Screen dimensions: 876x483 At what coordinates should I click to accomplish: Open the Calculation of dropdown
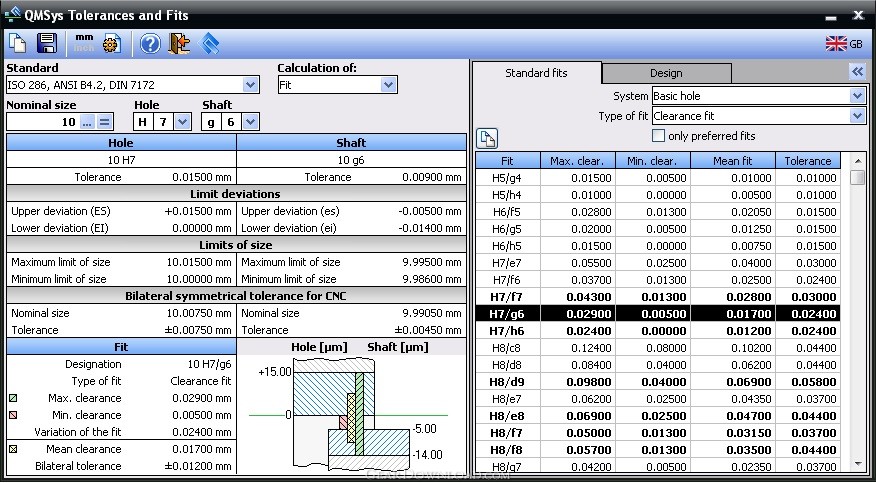click(388, 85)
